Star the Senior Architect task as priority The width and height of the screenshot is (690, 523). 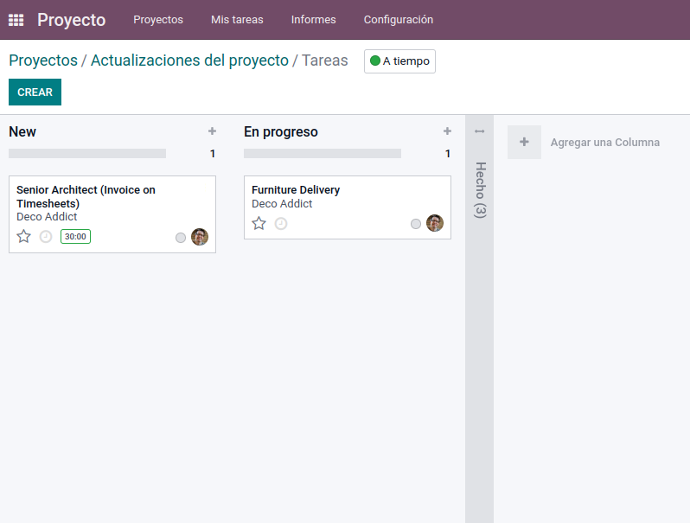(x=24, y=236)
